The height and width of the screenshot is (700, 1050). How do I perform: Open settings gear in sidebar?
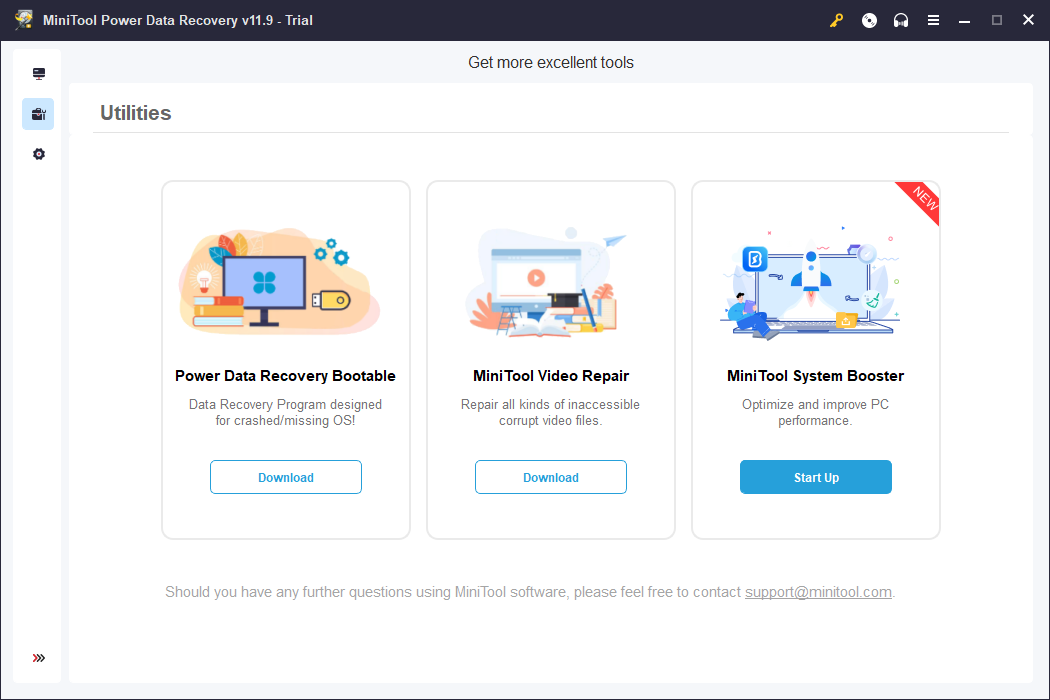[x=39, y=154]
